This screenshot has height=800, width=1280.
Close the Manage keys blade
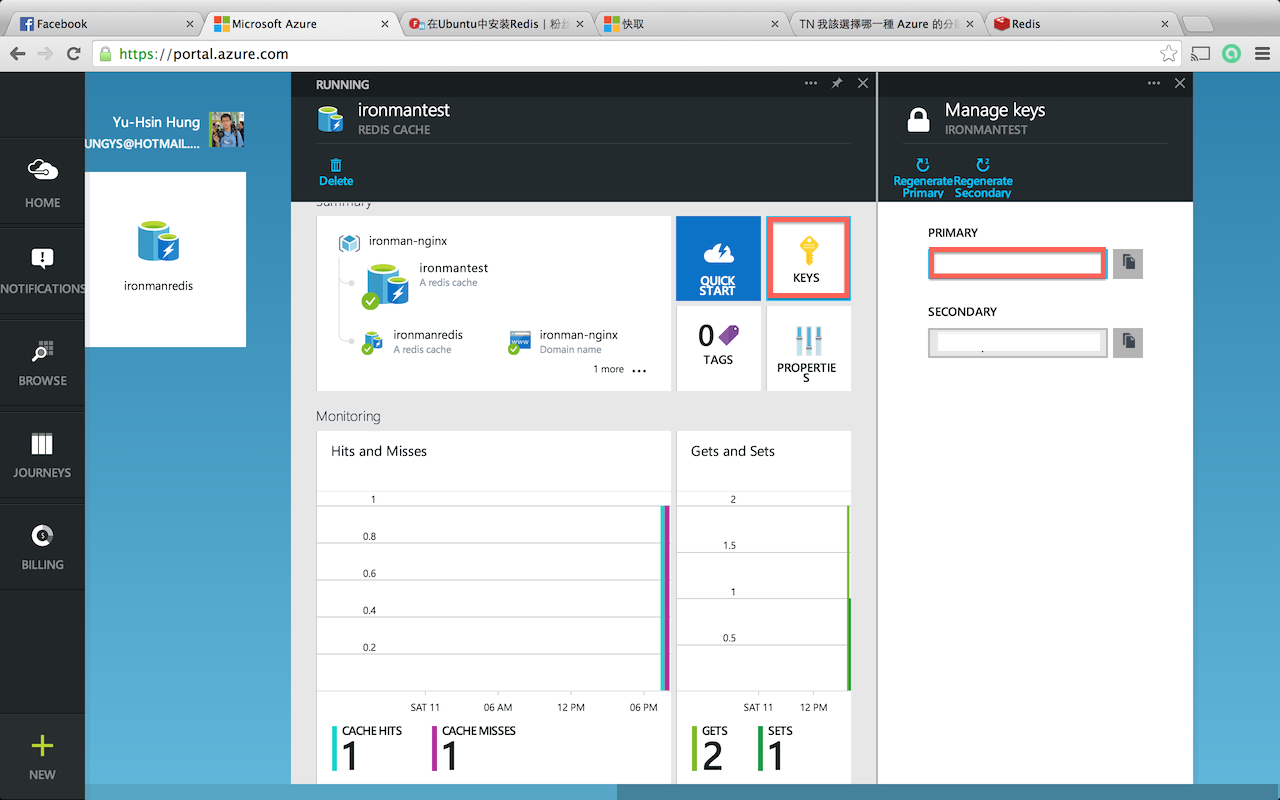pos(1180,84)
